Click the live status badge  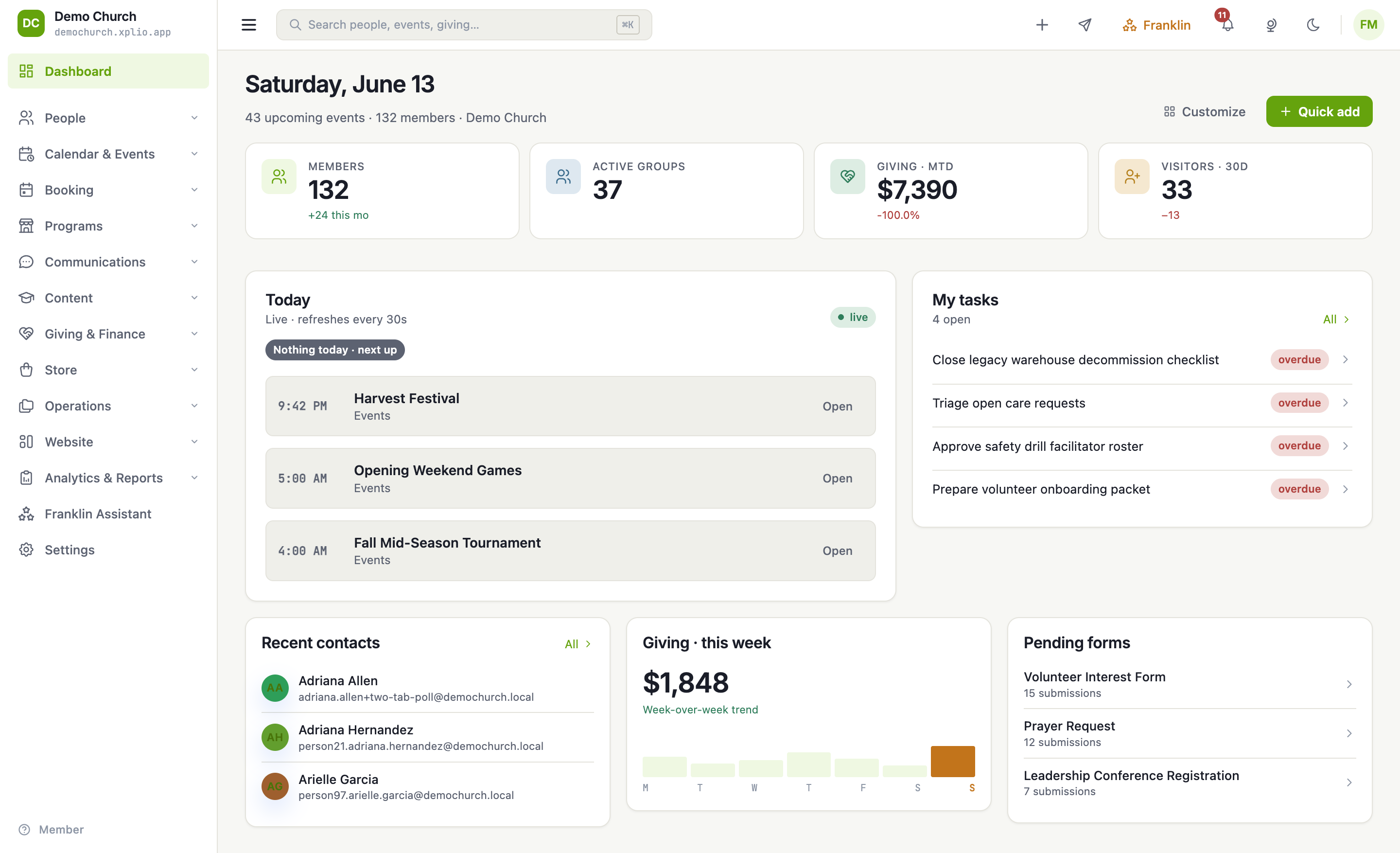852,317
